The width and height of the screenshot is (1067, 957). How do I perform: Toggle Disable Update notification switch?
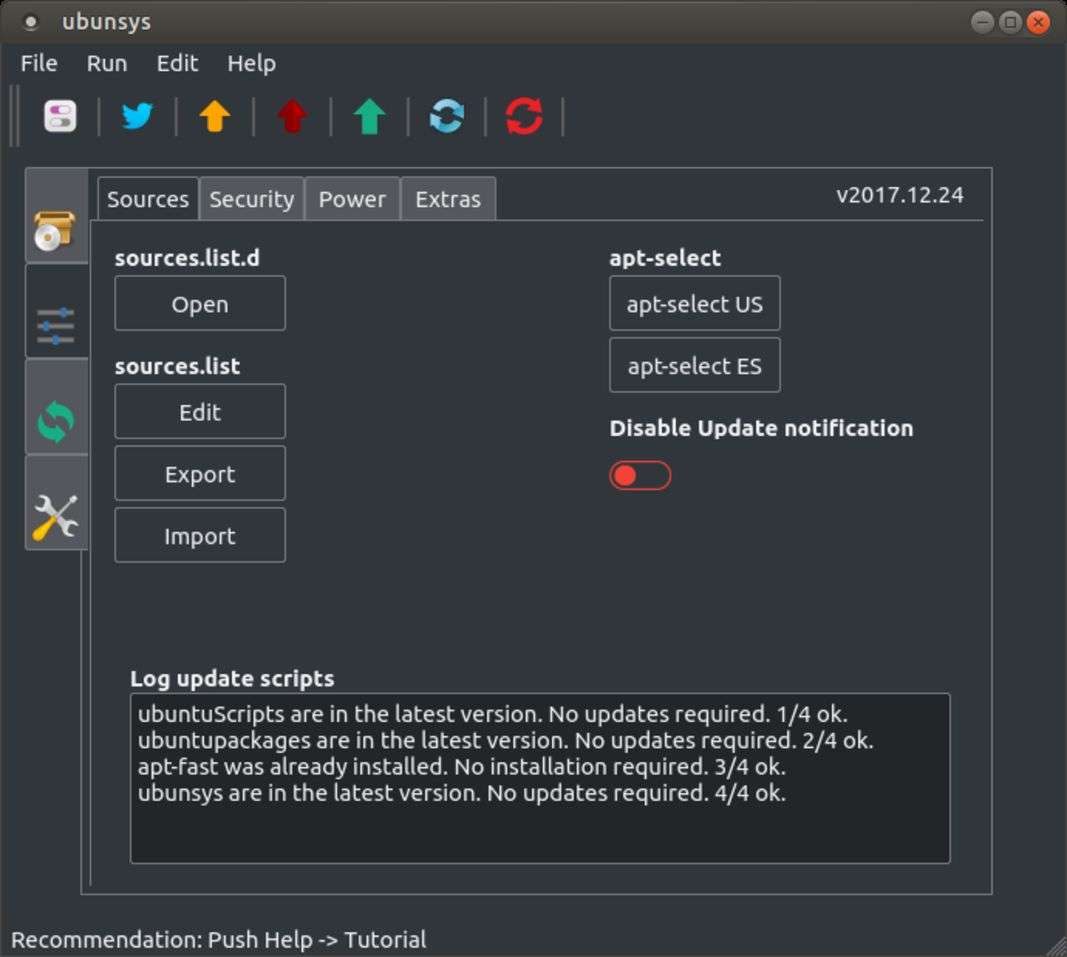(640, 475)
